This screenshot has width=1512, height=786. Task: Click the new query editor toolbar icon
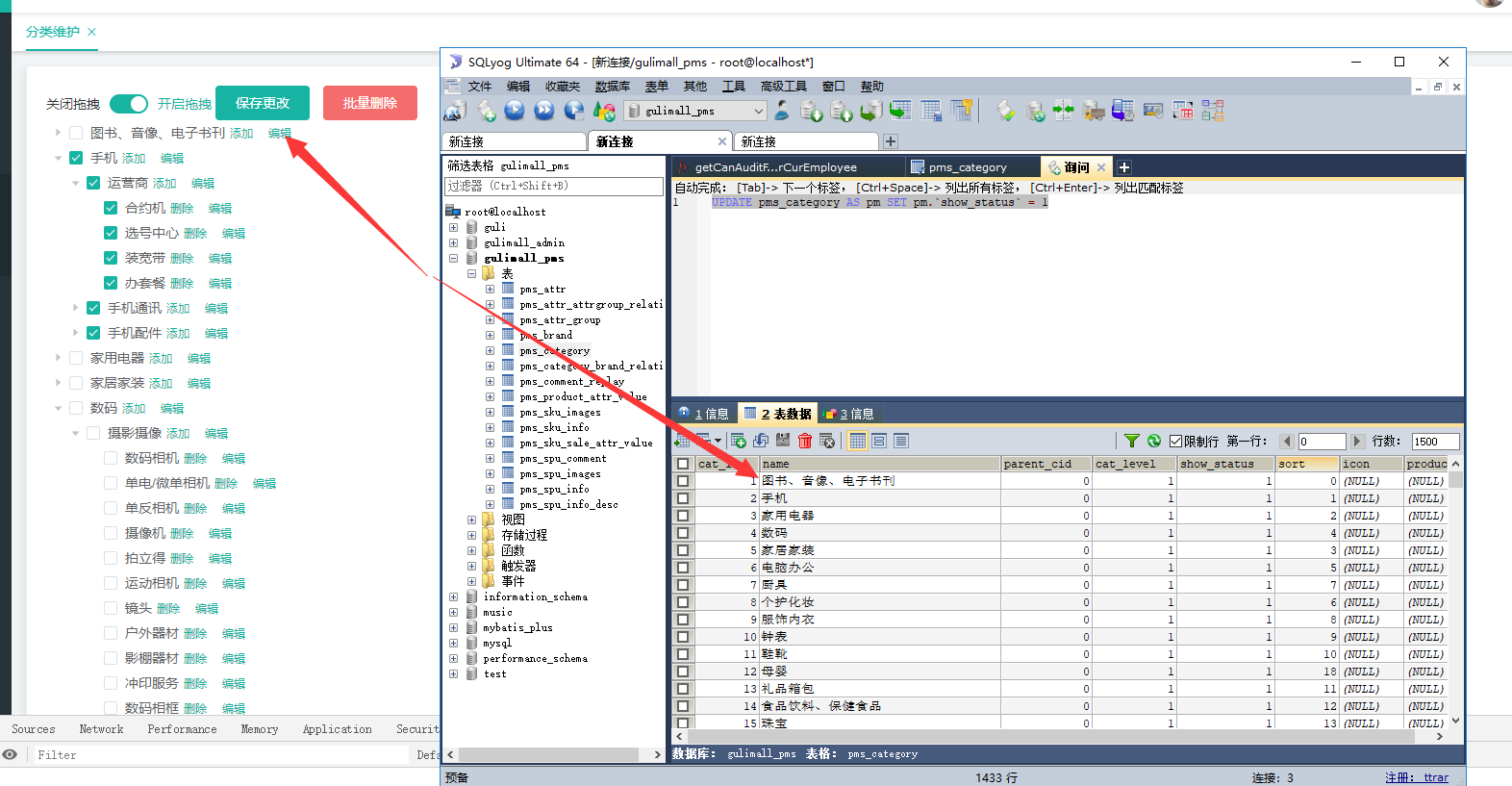[487, 112]
